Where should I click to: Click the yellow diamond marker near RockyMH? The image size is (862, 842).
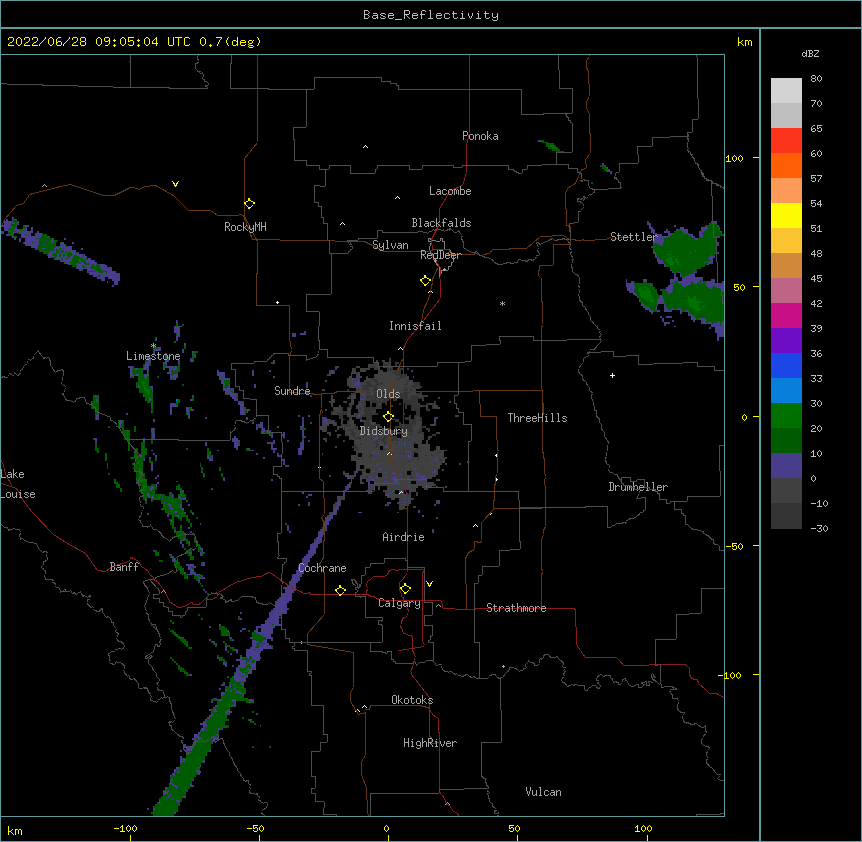[250, 204]
